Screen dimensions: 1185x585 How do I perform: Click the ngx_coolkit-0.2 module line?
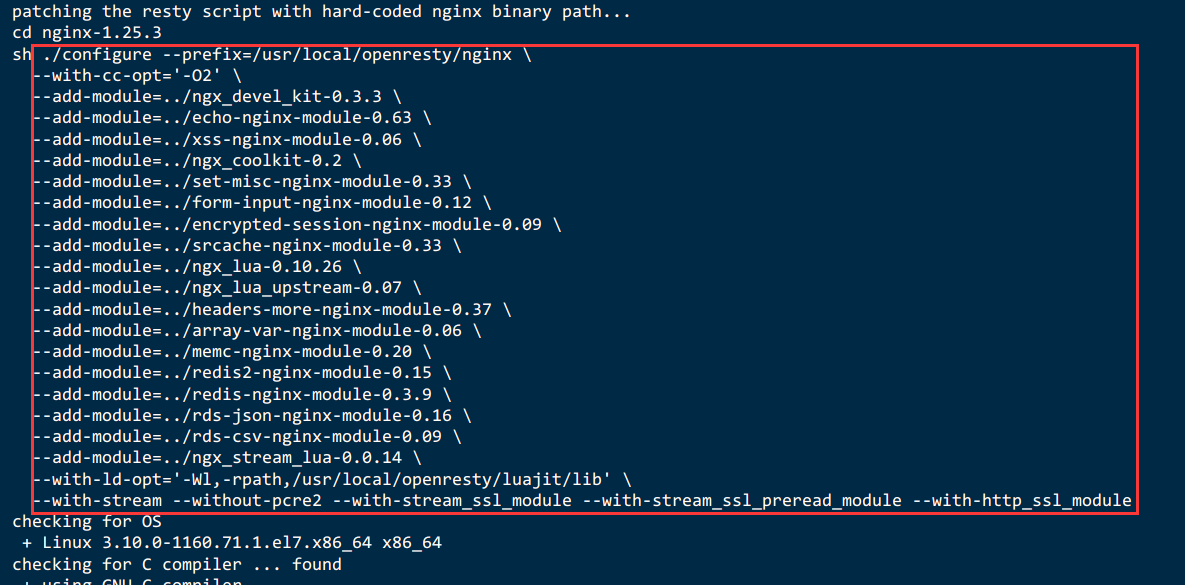pos(197,161)
